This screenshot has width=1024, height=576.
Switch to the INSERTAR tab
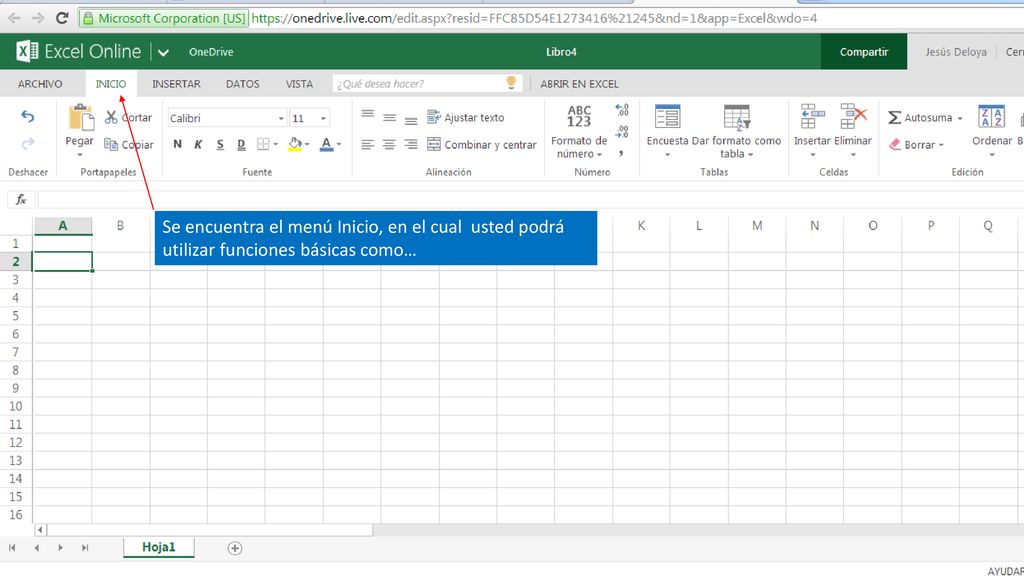coord(176,84)
